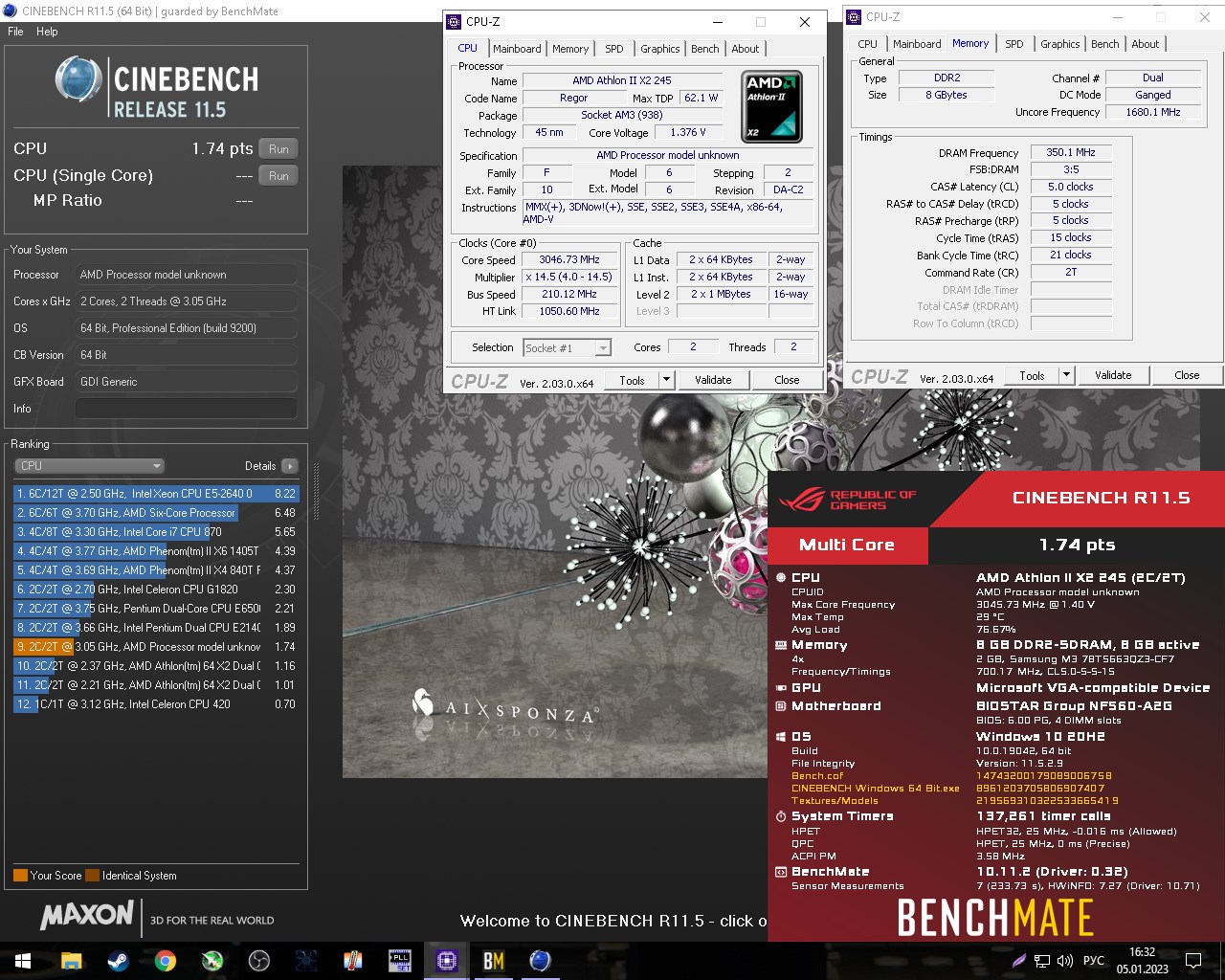This screenshot has height=980, width=1225.
Task: Open the CPU ranking type dropdown
Action: [90, 466]
